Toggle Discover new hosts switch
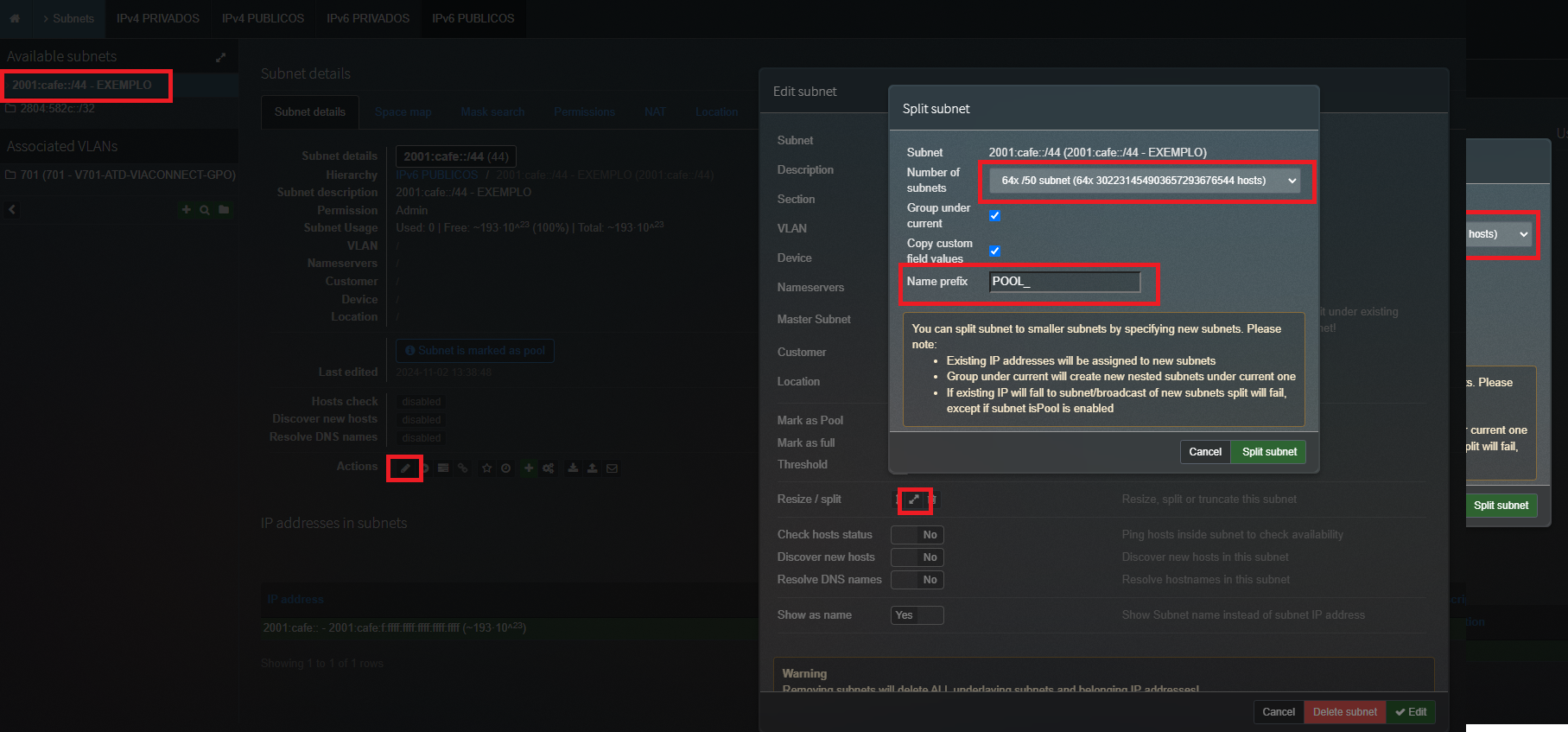 click(x=917, y=557)
